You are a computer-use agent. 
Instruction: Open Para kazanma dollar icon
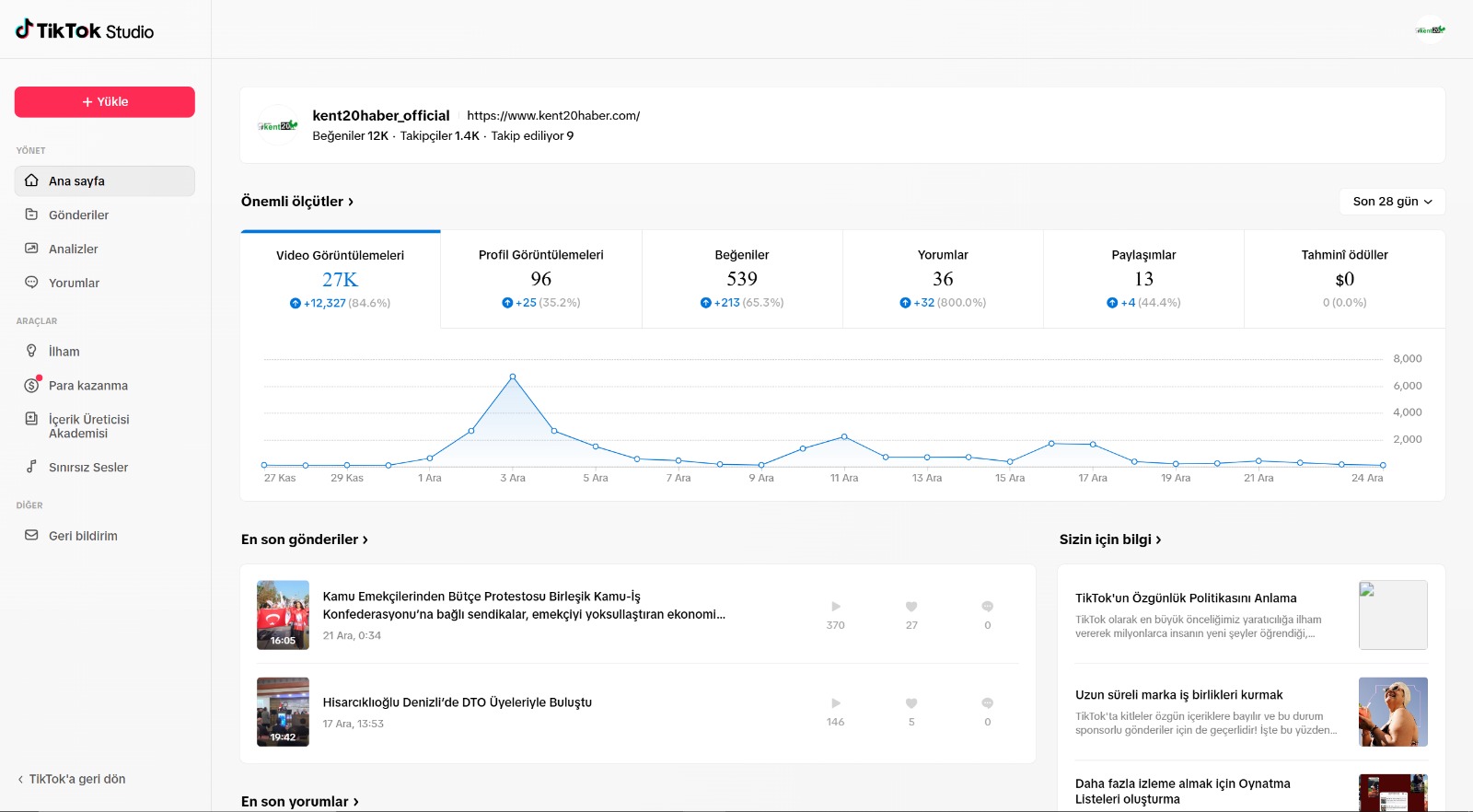31,385
